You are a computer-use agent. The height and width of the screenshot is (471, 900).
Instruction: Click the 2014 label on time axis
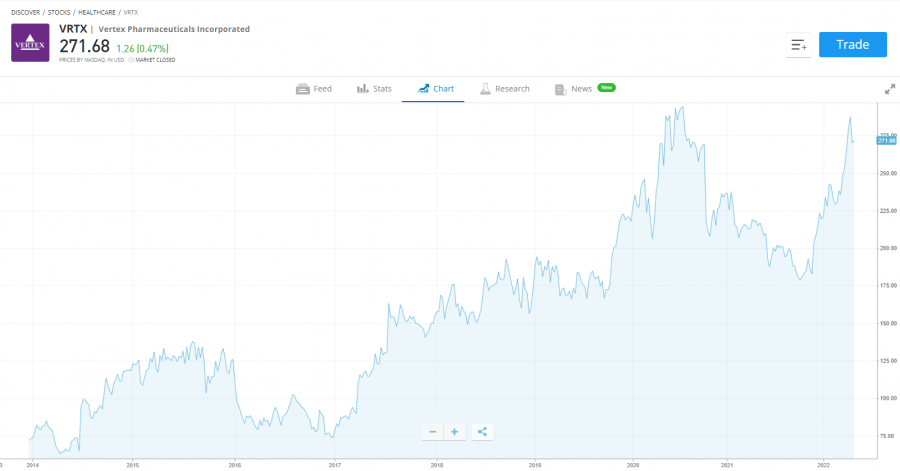[x=32, y=465]
